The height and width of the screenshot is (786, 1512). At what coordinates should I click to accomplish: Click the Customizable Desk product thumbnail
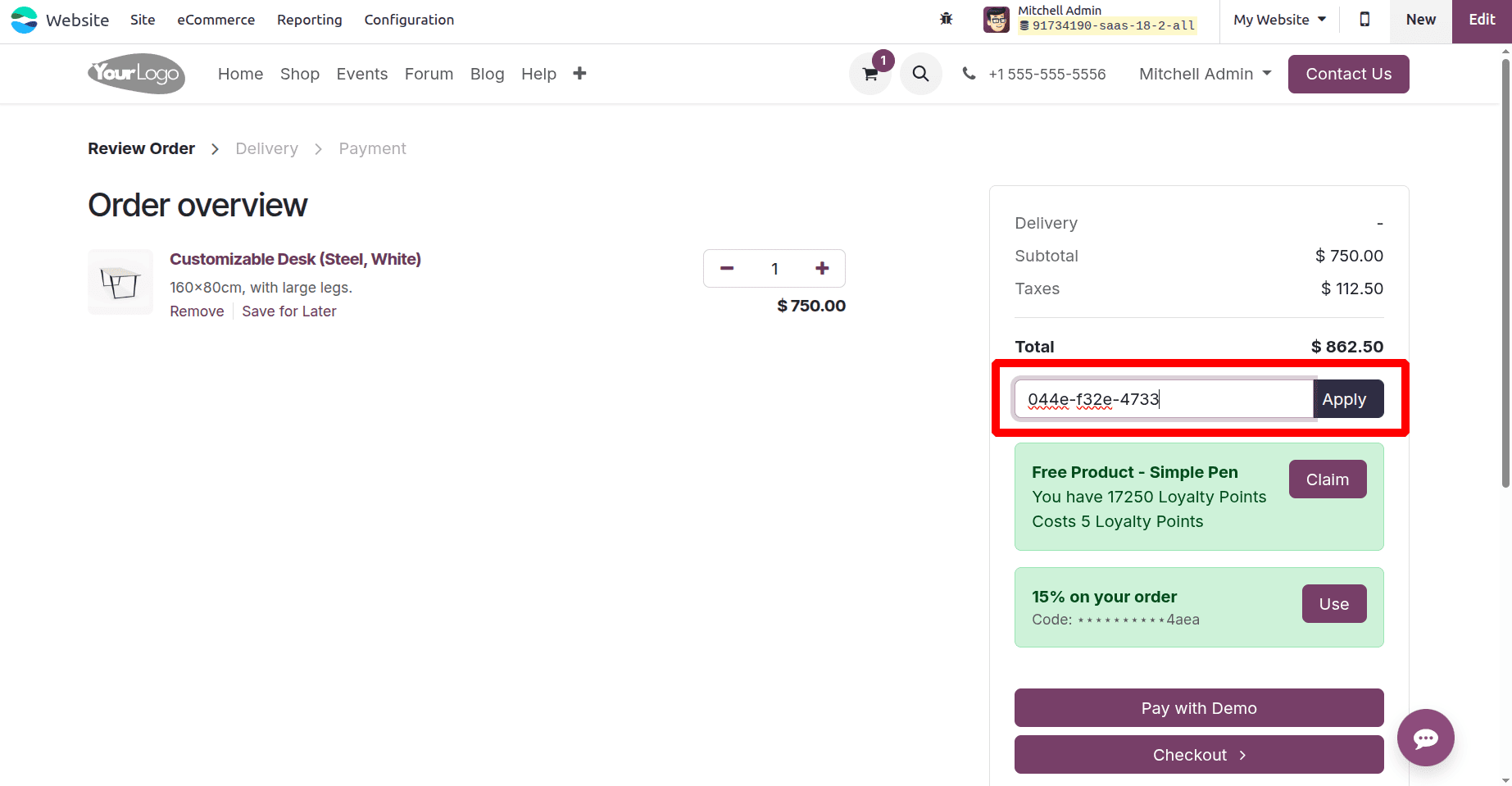point(120,282)
